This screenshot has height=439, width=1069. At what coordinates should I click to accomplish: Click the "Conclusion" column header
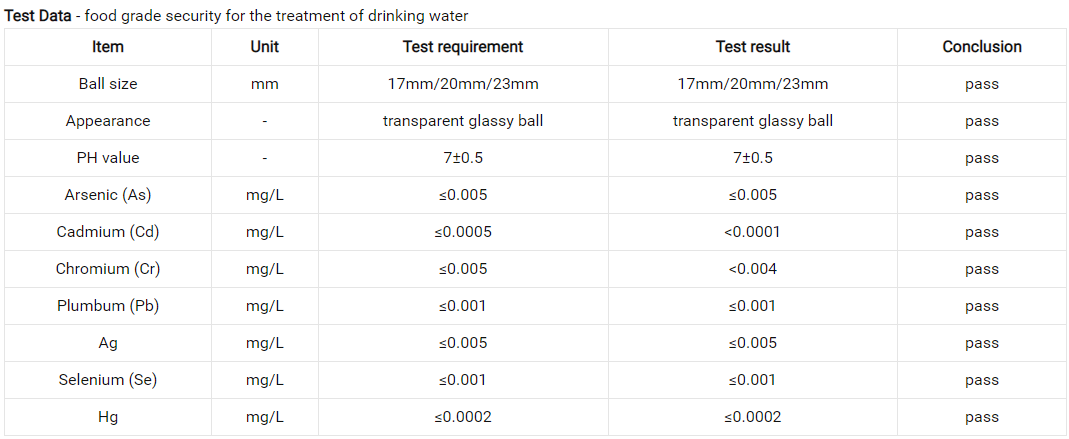[982, 47]
